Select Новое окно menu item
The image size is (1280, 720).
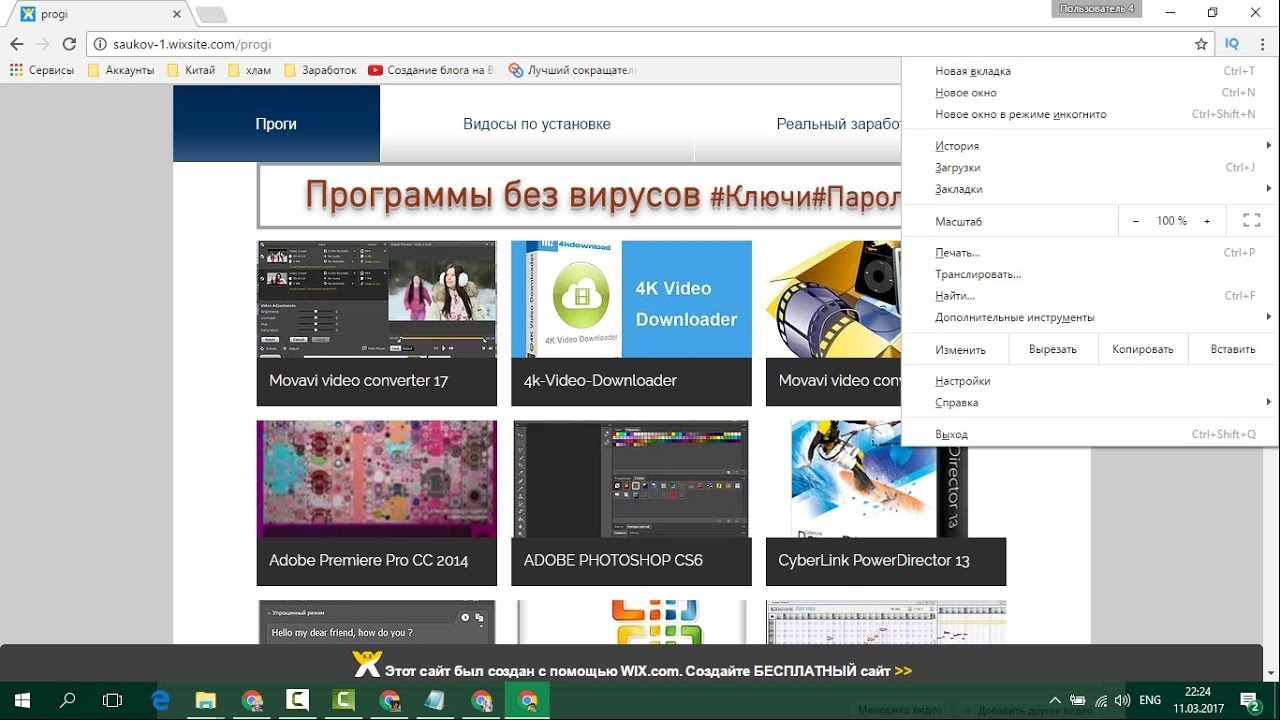pos(1090,93)
